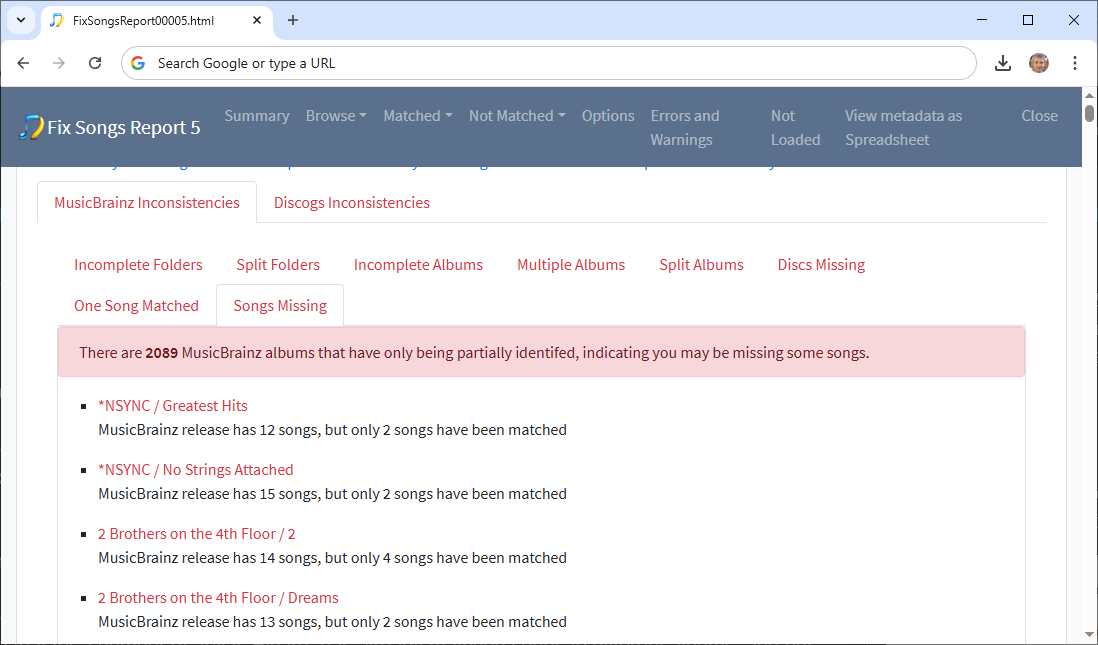This screenshot has height=645, width=1098.
Task: Open the tab search dropdown arrow
Action: pyautogui.click(x=20, y=20)
